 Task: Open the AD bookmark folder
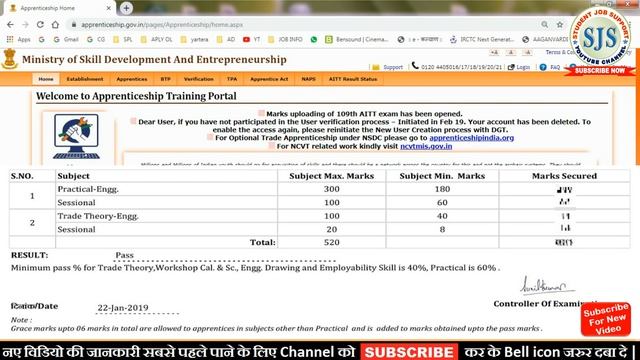(x=226, y=40)
